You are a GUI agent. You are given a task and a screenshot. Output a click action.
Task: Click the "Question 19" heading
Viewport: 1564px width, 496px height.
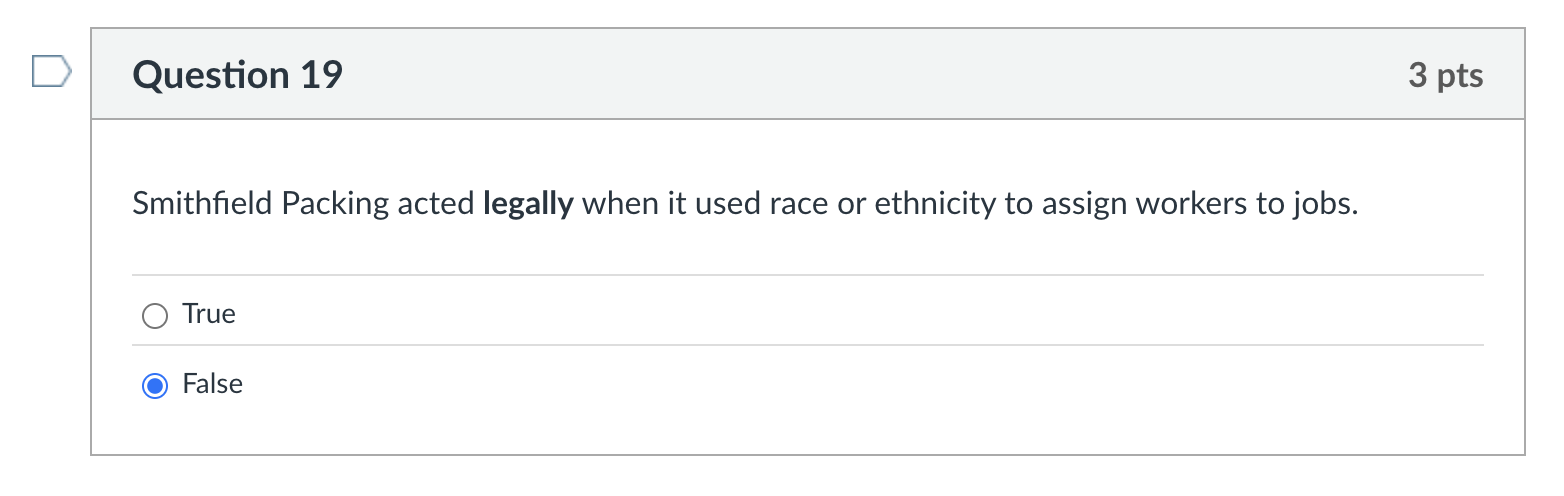[238, 75]
